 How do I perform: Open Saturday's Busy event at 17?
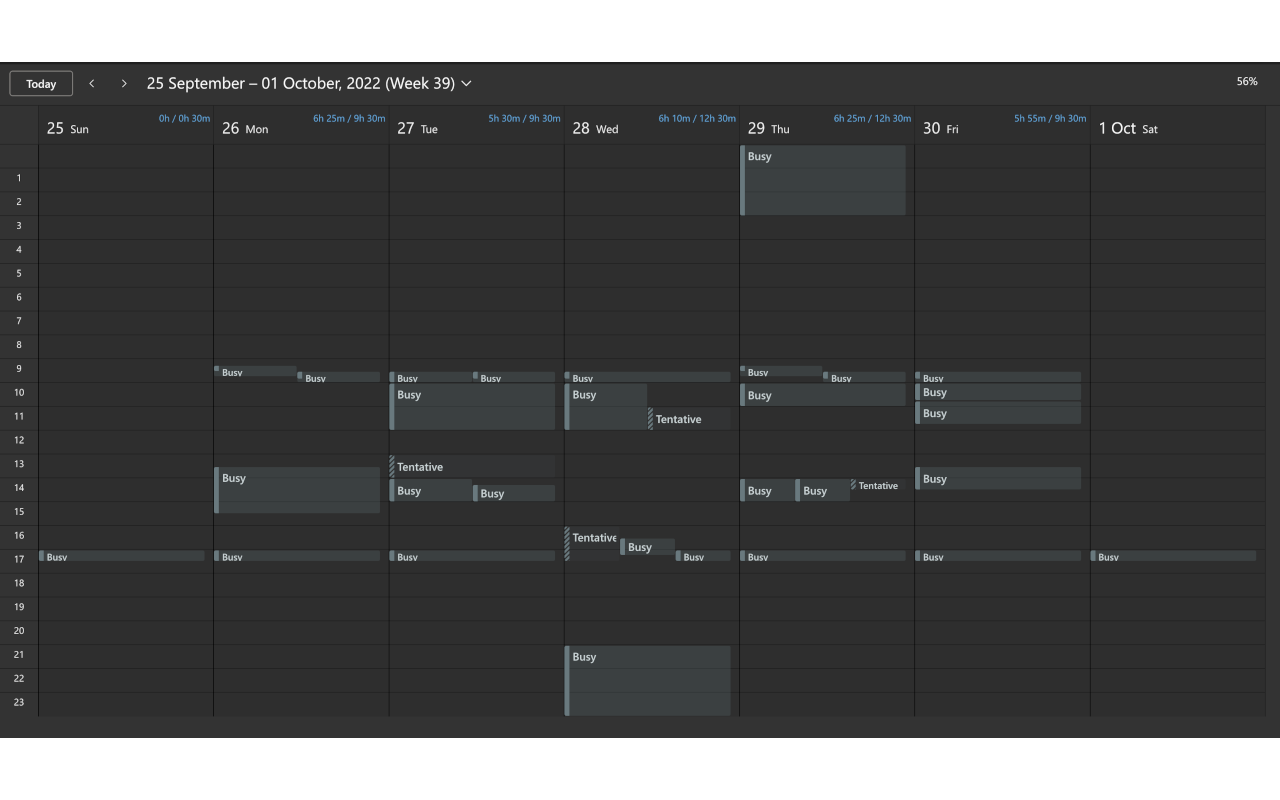click(x=1173, y=556)
